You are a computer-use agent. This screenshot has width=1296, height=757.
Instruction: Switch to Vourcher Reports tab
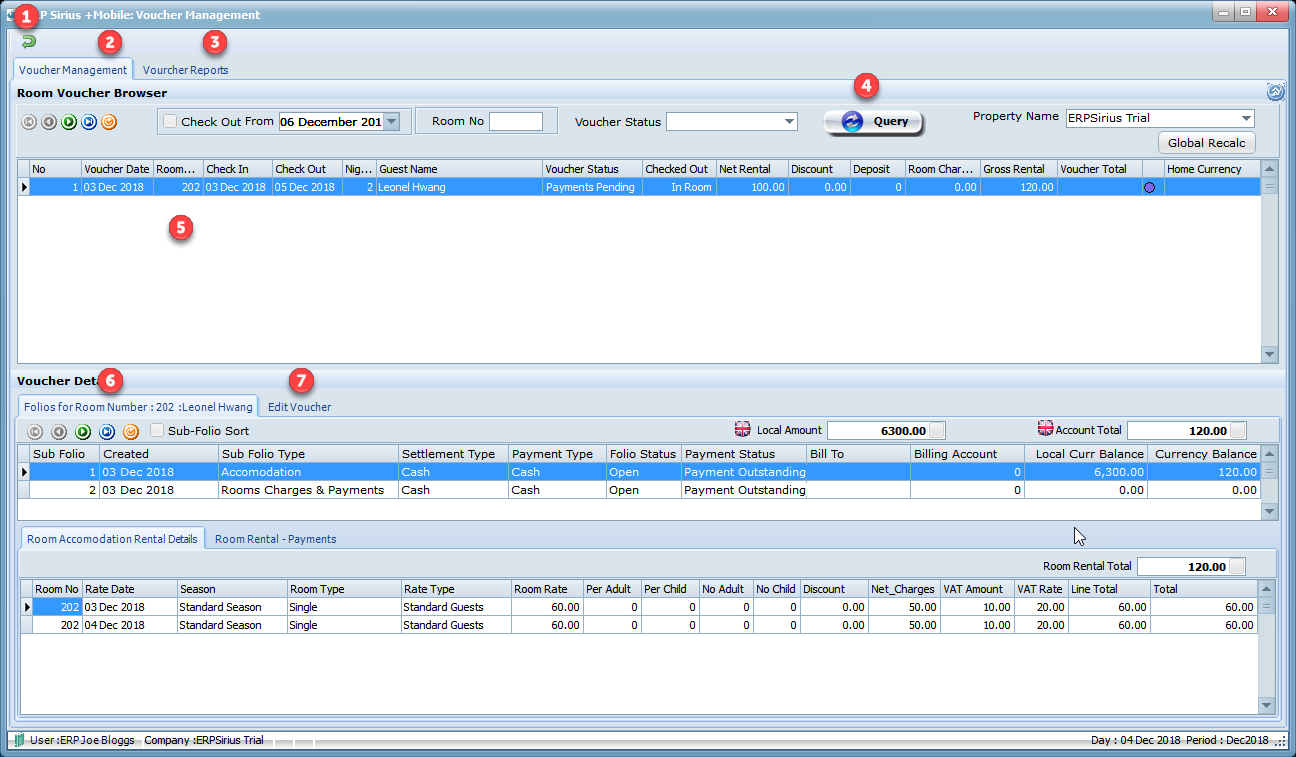185,70
